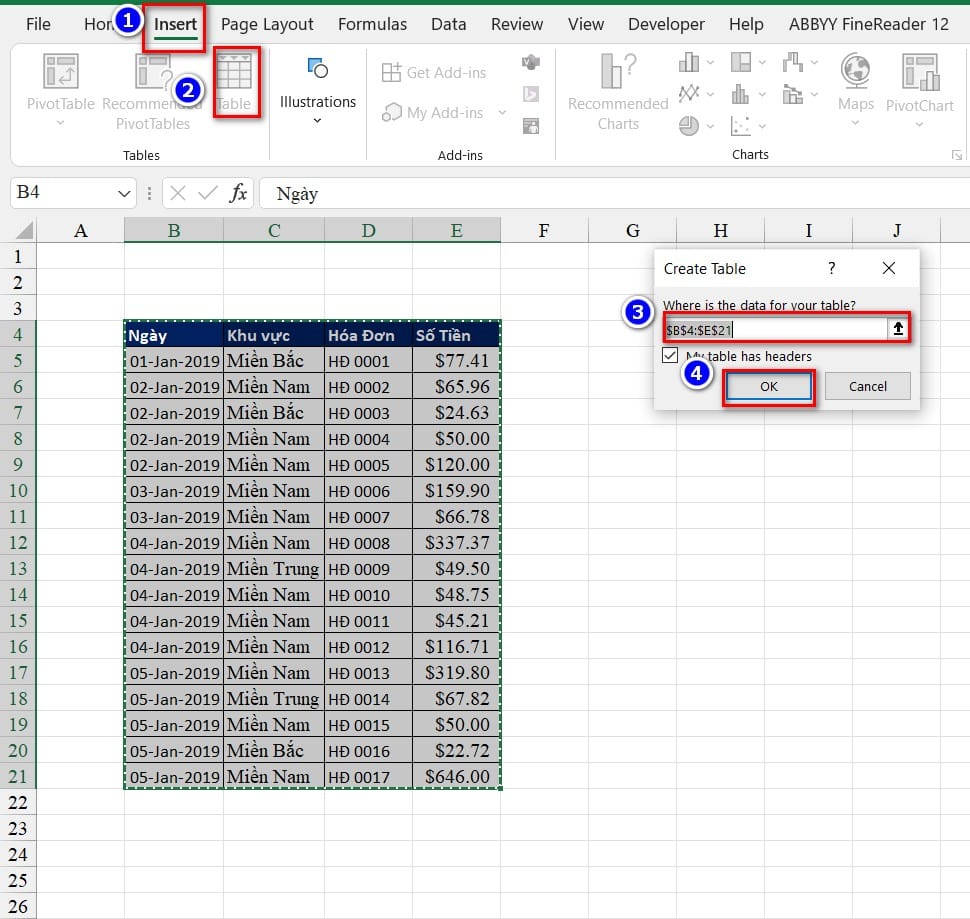This screenshot has height=919, width=970.
Task: Click Cancel in Create Table dialog
Action: pyautogui.click(x=867, y=386)
